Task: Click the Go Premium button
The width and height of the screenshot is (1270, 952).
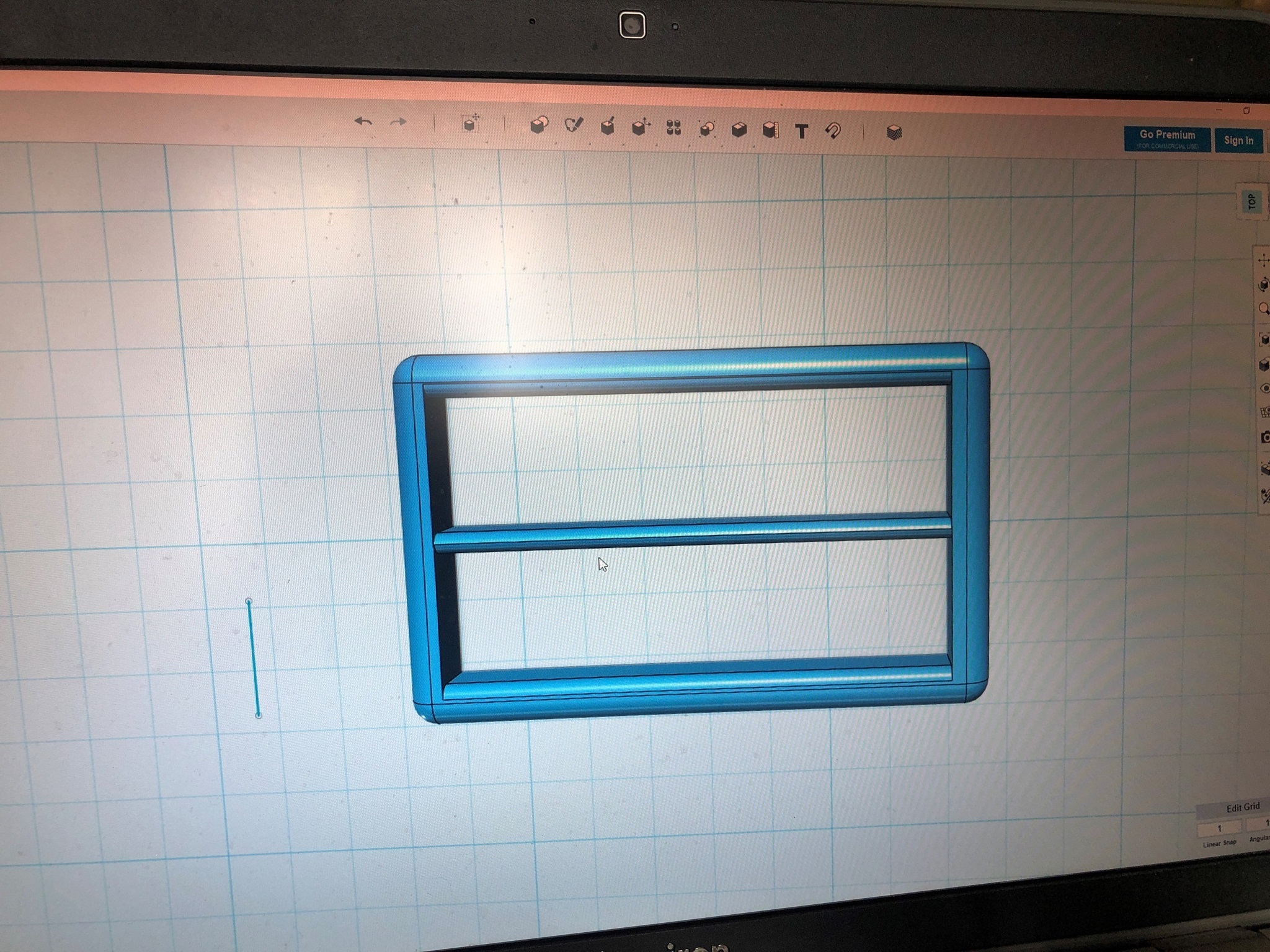Action: [1166, 139]
